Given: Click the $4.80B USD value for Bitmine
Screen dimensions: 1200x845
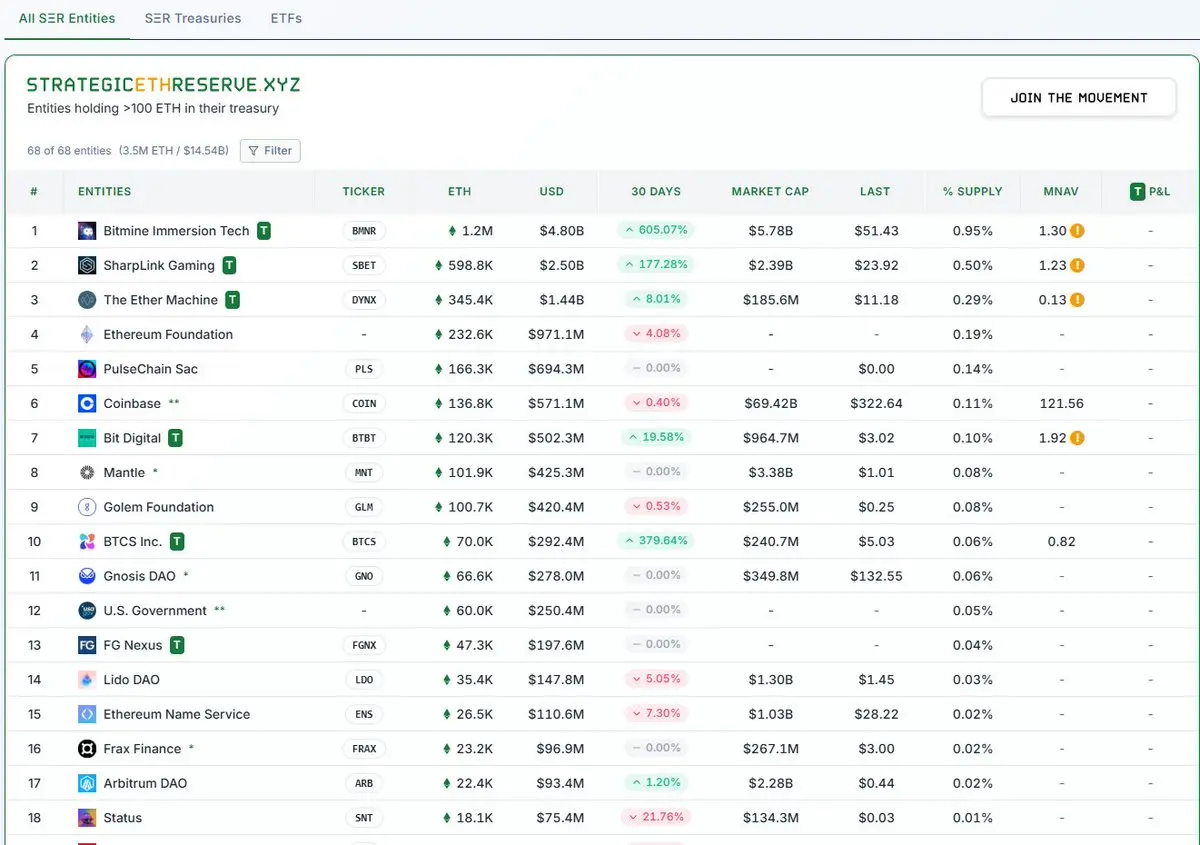Looking at the screenshot, I should 562,231.
